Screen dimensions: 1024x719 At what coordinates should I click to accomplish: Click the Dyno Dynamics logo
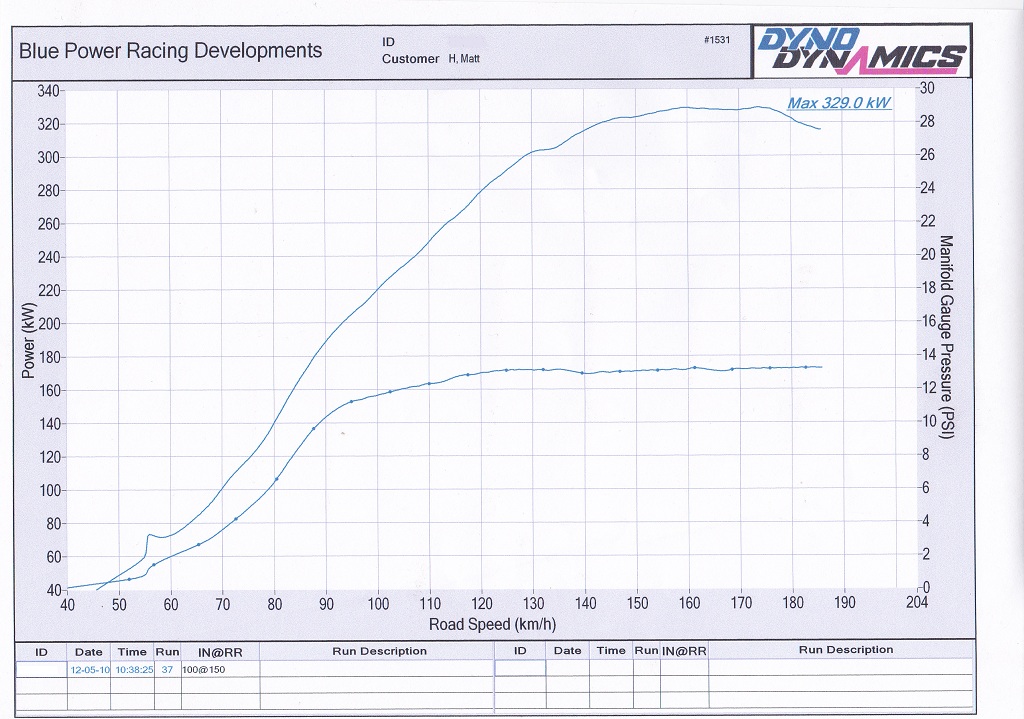tap(862, 51)
